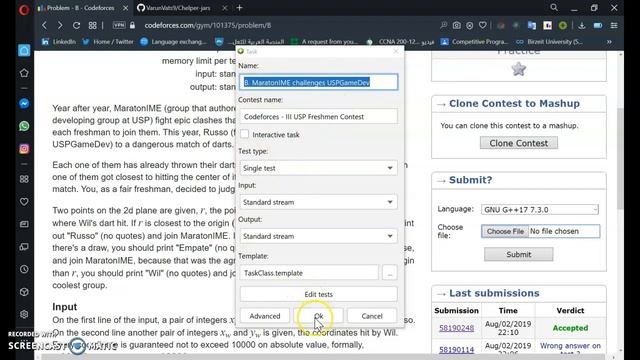
Task: Open submission 58190248 link
Action: 456,328
